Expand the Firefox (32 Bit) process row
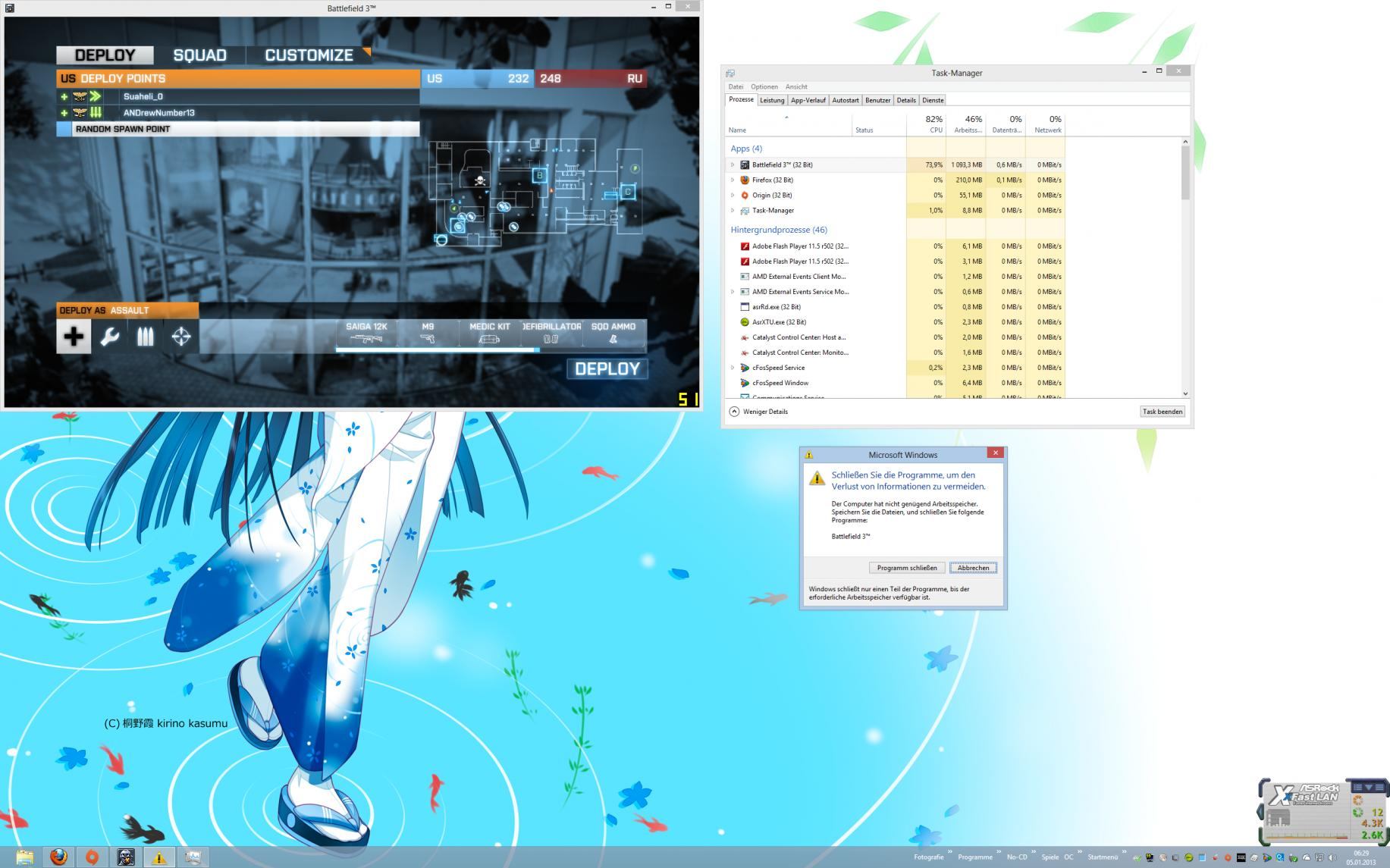This screenshot has width=1390, height=868. point(733,180)
